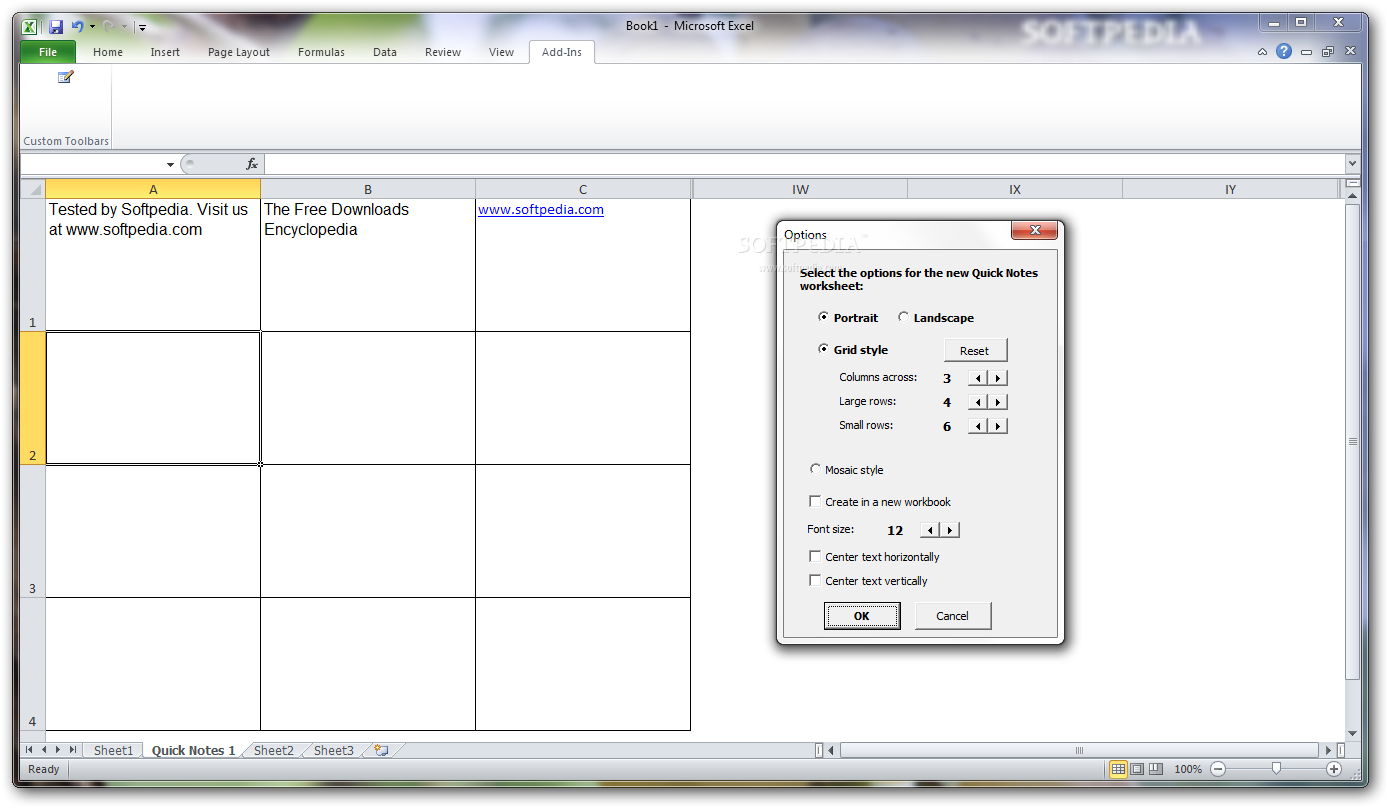Screen dimensions: 1389x808
Task: Go to the next sheet with the tab arrow
Action: click(x=58, y=750)
